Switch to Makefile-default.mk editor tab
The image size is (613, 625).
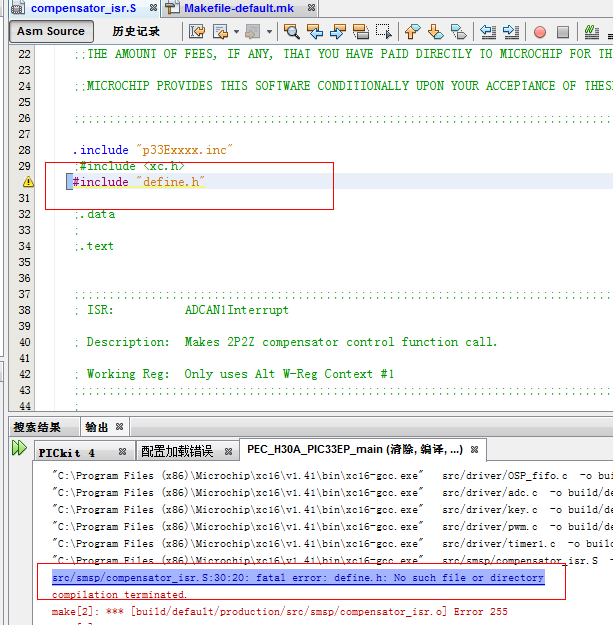click(239, 8)
